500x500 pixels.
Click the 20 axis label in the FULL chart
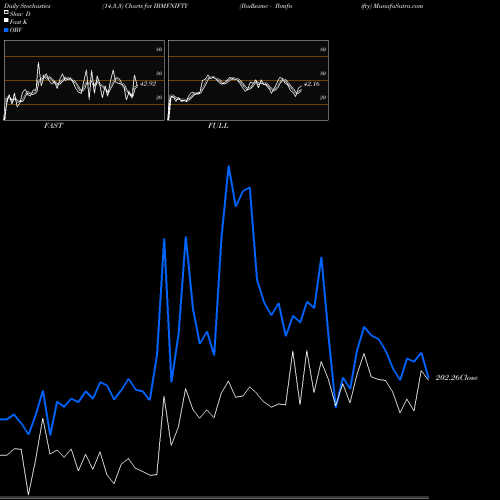coord(323,97)
